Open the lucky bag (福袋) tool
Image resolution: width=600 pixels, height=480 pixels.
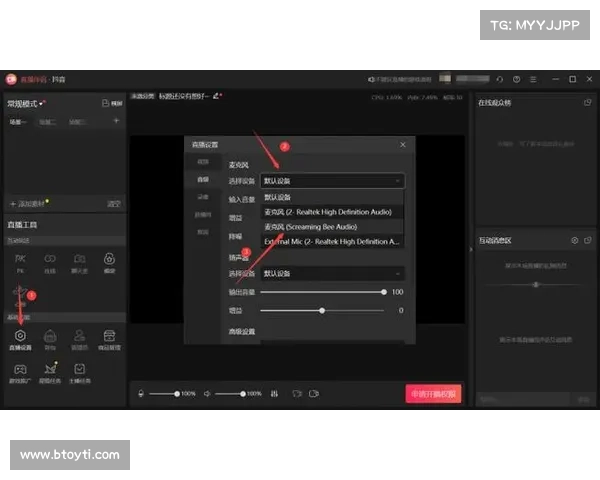click(109, 263)
